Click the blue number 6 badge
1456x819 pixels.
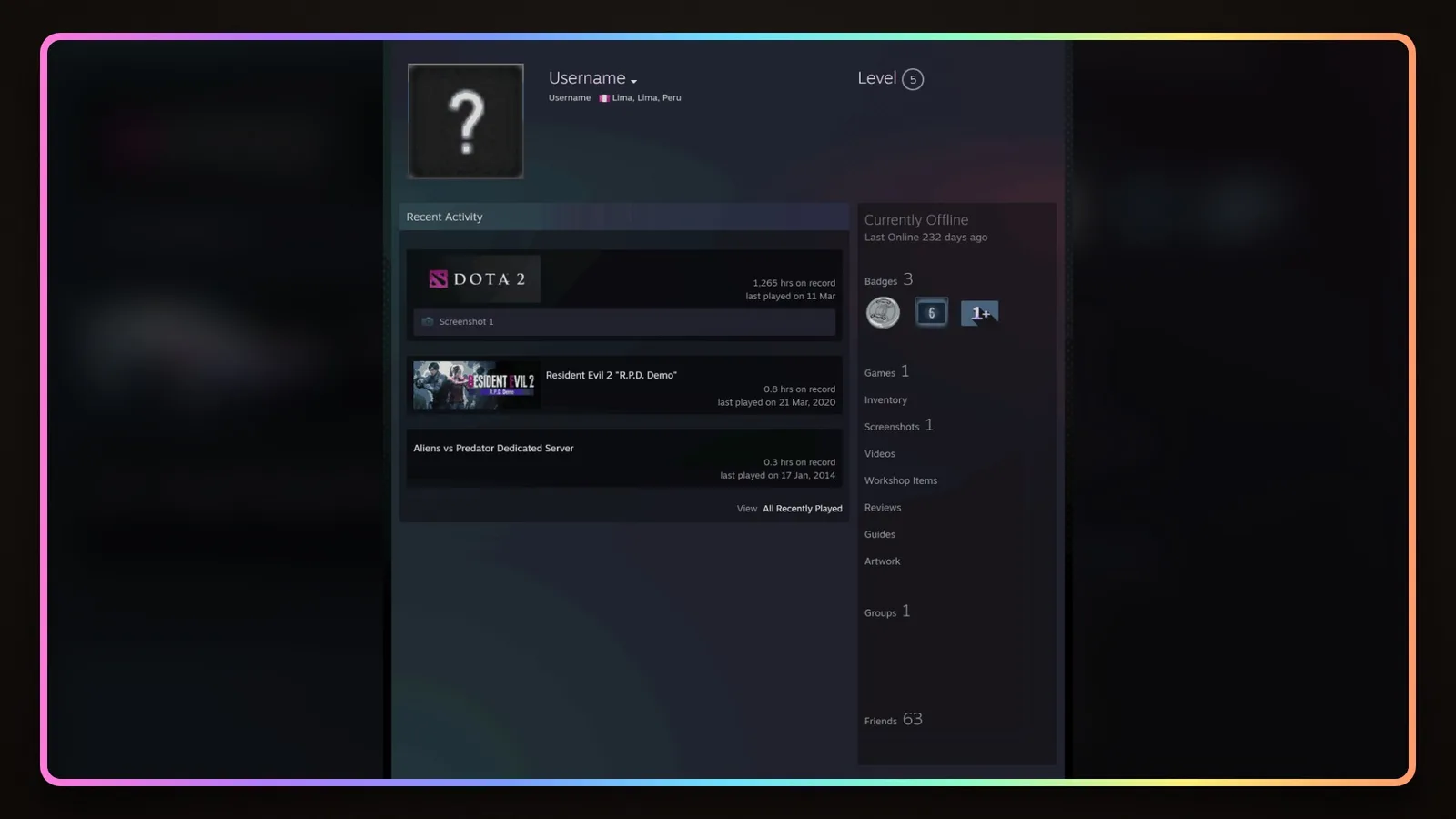point(931,312)
